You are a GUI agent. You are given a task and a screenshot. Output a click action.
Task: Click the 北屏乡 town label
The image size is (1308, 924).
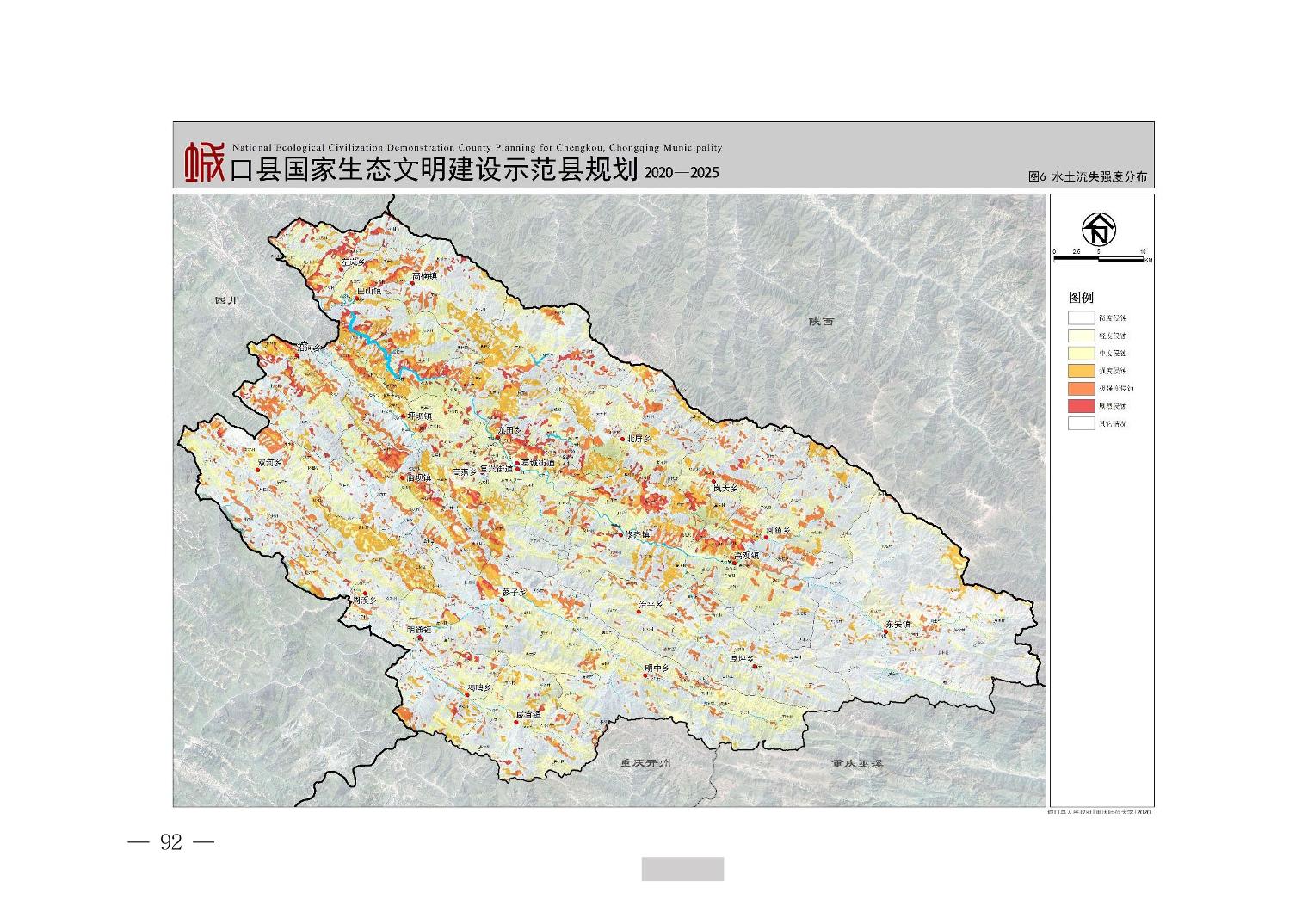[x=639, y=439]
